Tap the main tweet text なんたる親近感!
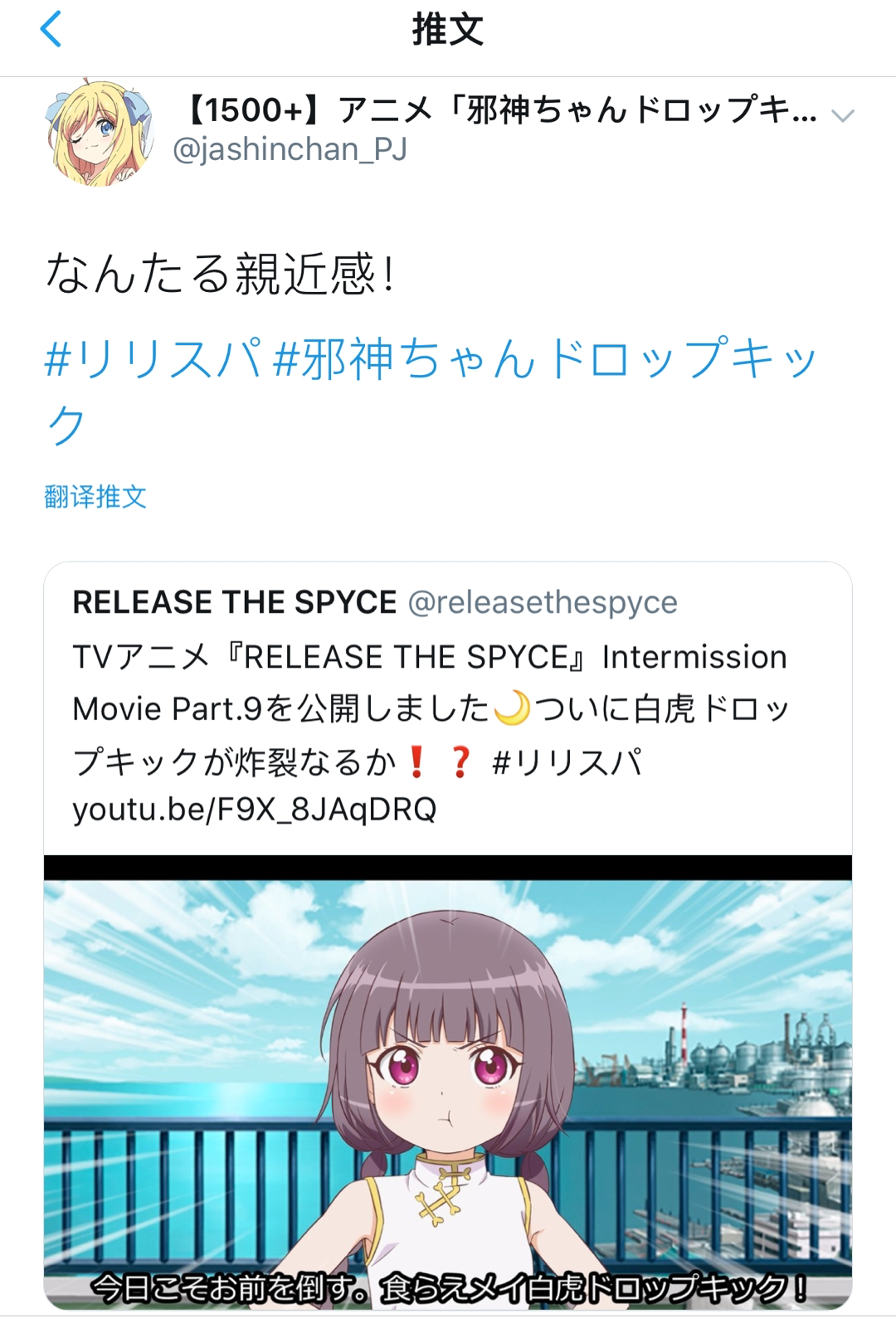Image resolution: width=896 pixels, height=1328 pixels. 221,274
